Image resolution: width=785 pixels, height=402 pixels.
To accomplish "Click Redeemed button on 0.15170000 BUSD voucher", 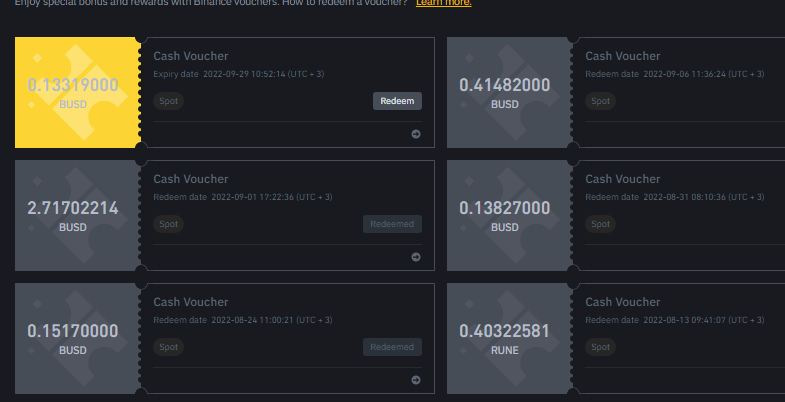I will (x=392, y=347).
